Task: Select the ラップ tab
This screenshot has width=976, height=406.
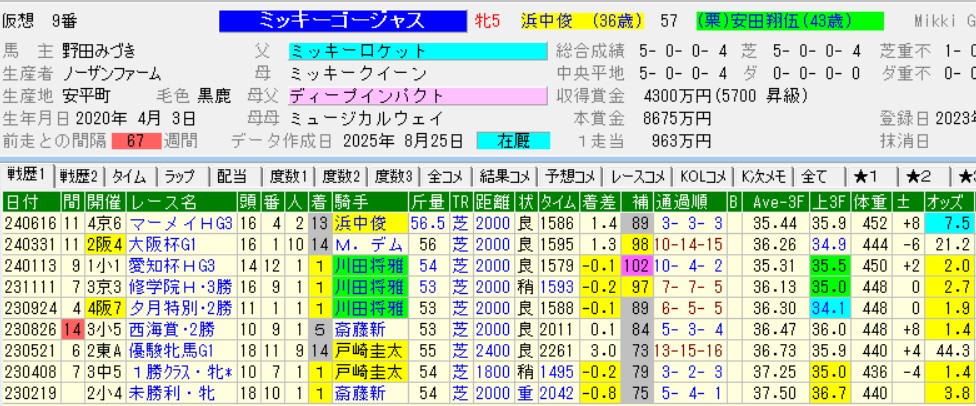Action: [x=181, y=176]
